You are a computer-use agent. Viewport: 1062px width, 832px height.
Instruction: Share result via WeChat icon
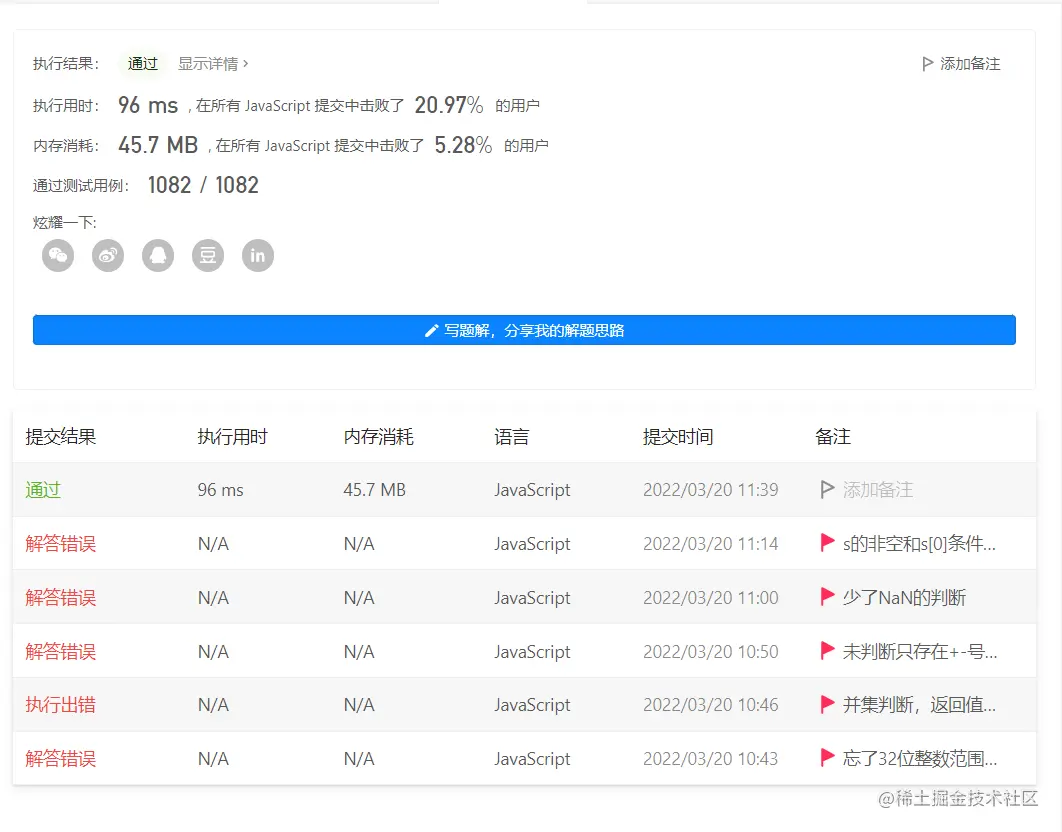coord(58,255)
